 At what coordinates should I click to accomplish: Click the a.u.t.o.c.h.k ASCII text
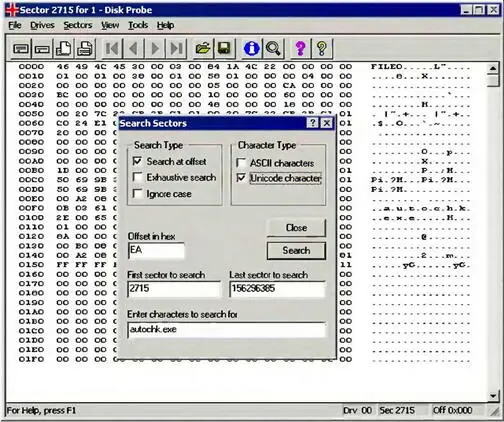[426, 209]
